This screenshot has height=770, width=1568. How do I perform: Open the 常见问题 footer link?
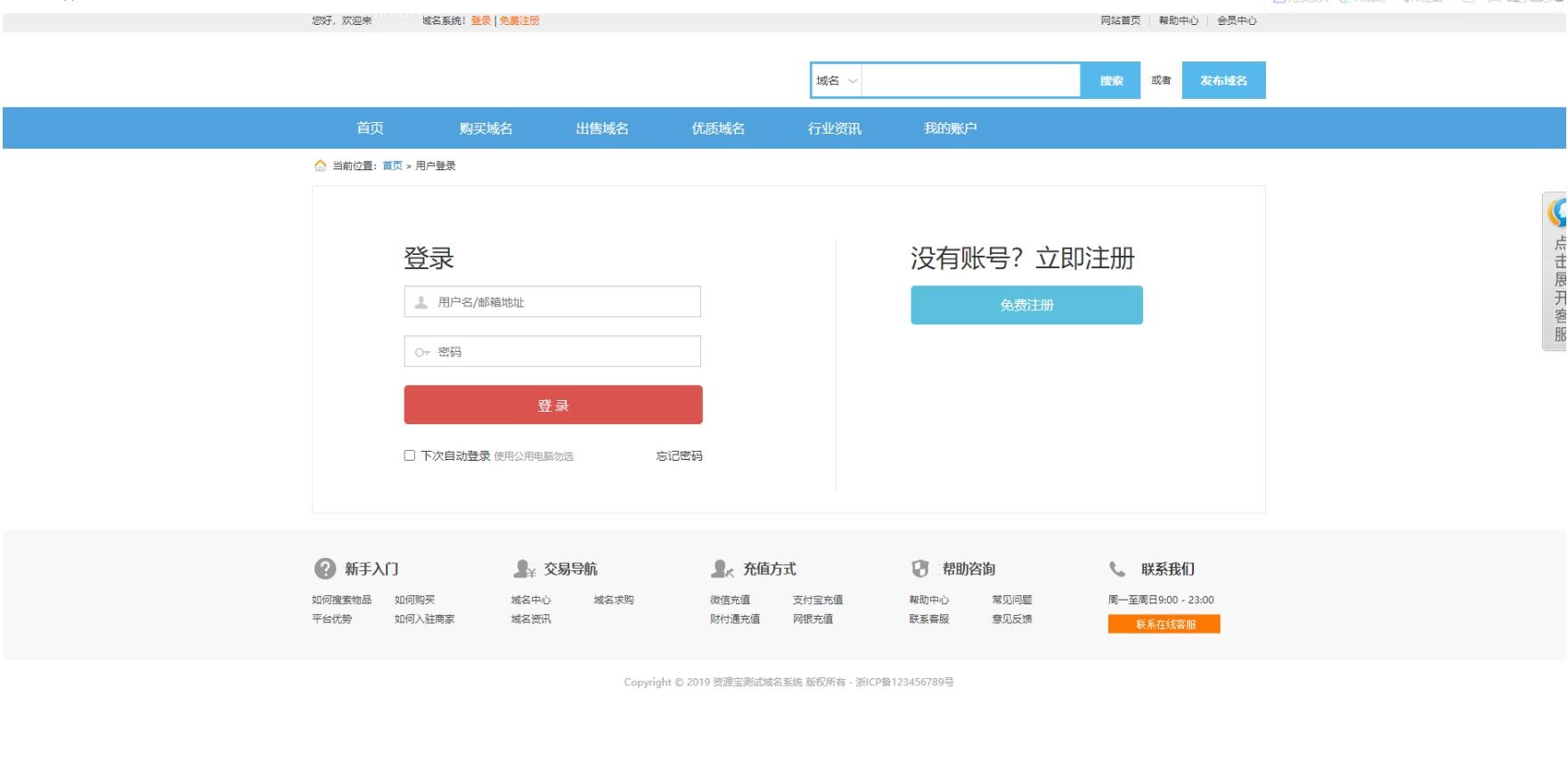pos(1012,600)
